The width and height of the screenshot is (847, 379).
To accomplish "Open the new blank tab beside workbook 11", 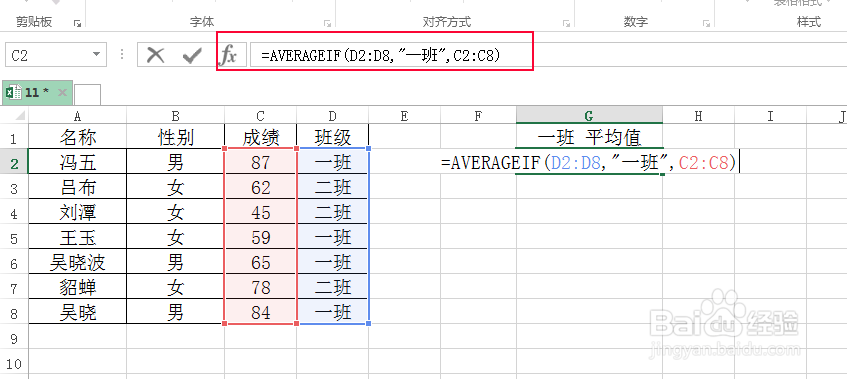I will 87,94.
